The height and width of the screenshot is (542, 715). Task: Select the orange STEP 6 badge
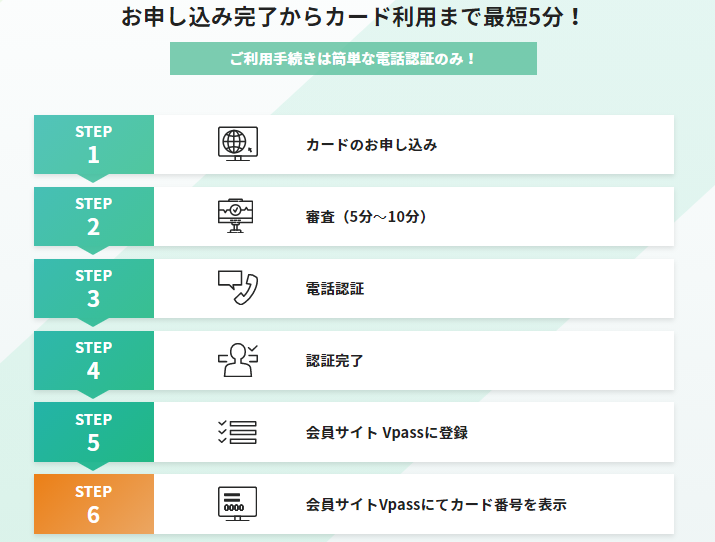94,504
